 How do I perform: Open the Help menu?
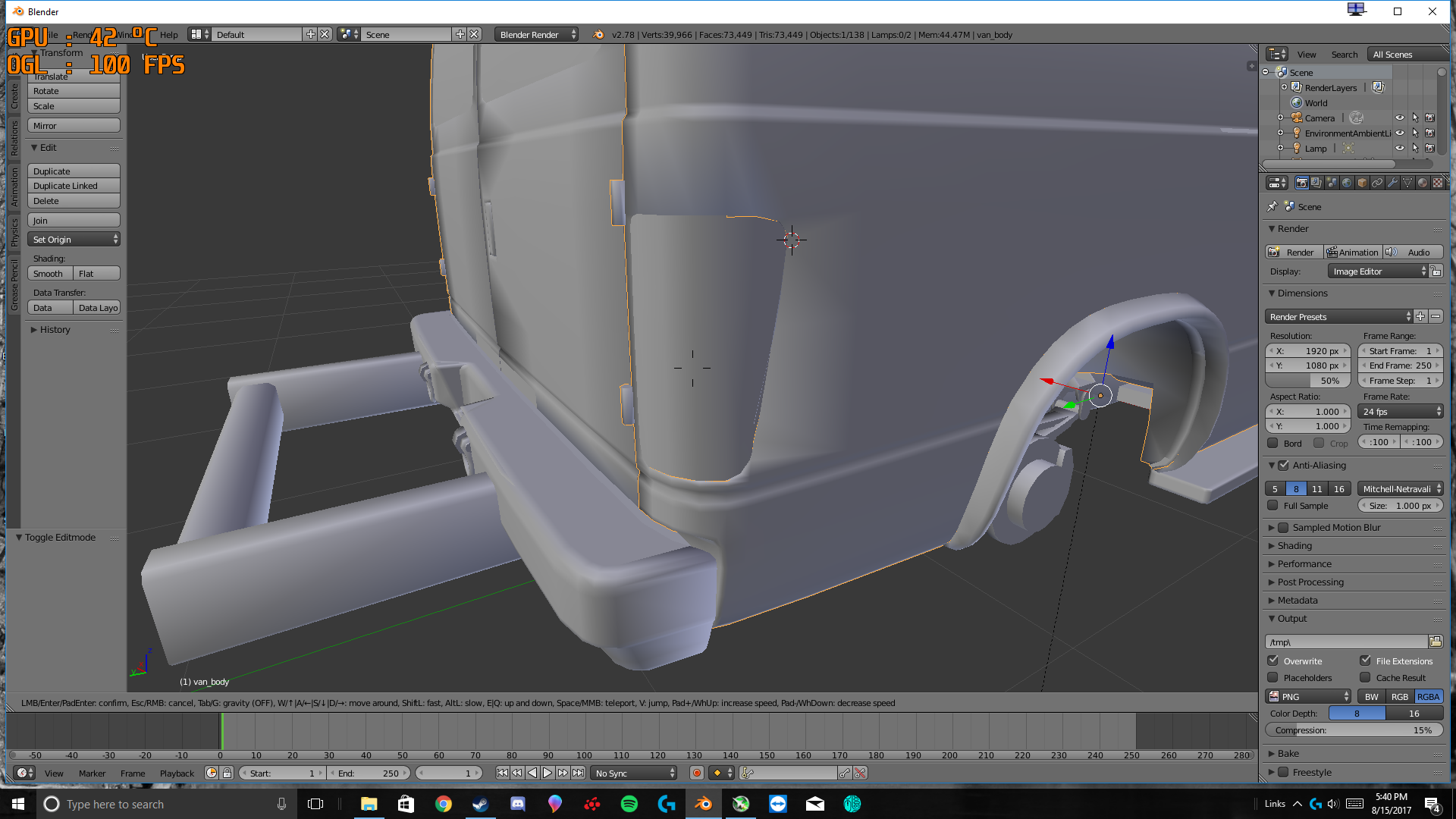coord(168,34)
